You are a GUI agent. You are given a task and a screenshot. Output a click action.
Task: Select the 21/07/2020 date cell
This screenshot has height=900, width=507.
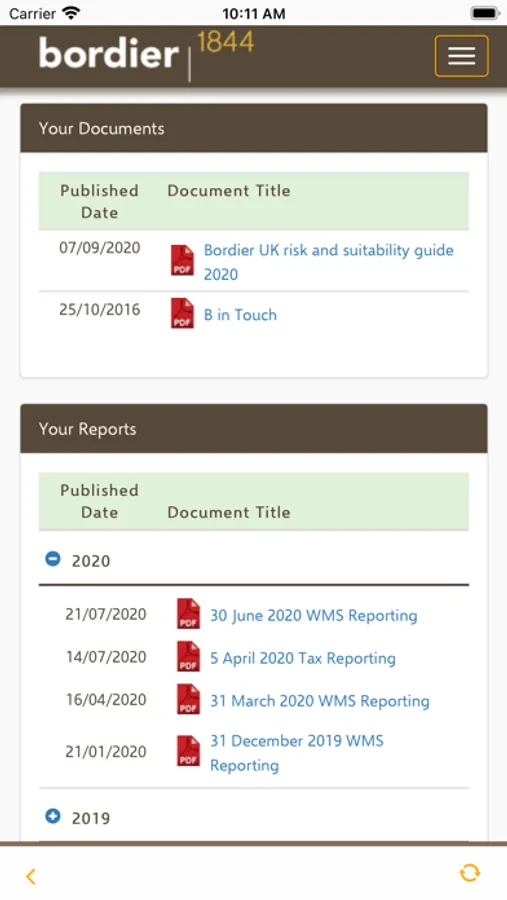(x=106, y=614)
